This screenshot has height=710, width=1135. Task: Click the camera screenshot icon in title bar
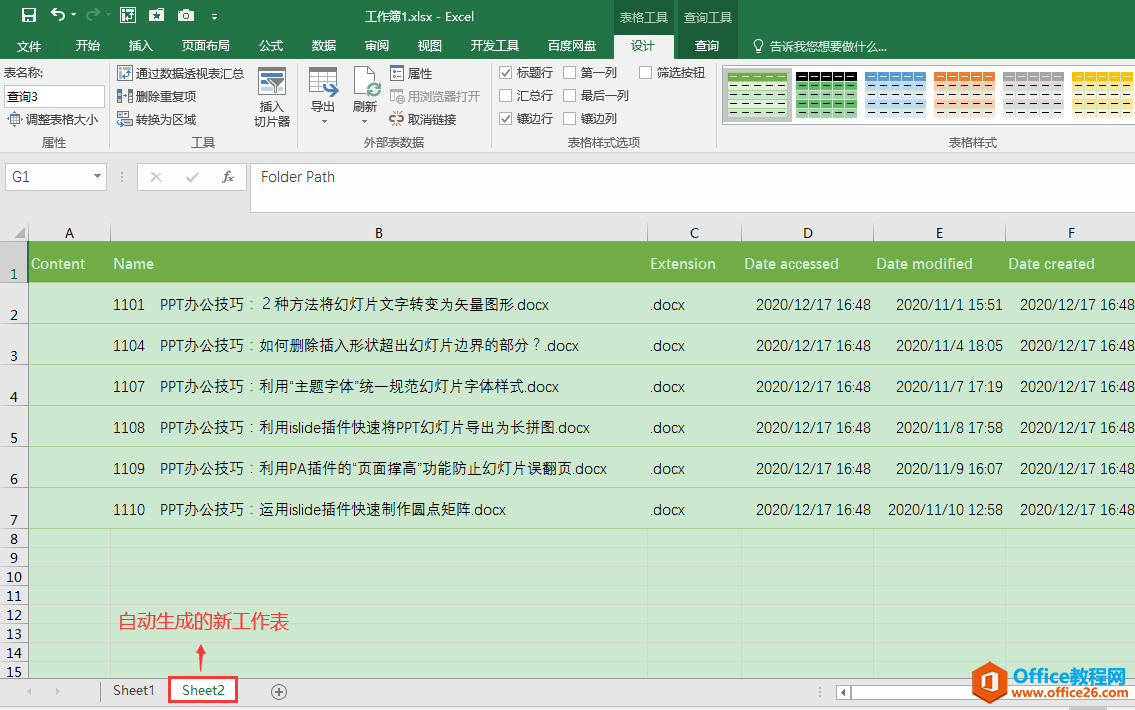pyautogui.click(x=186, y=15)
